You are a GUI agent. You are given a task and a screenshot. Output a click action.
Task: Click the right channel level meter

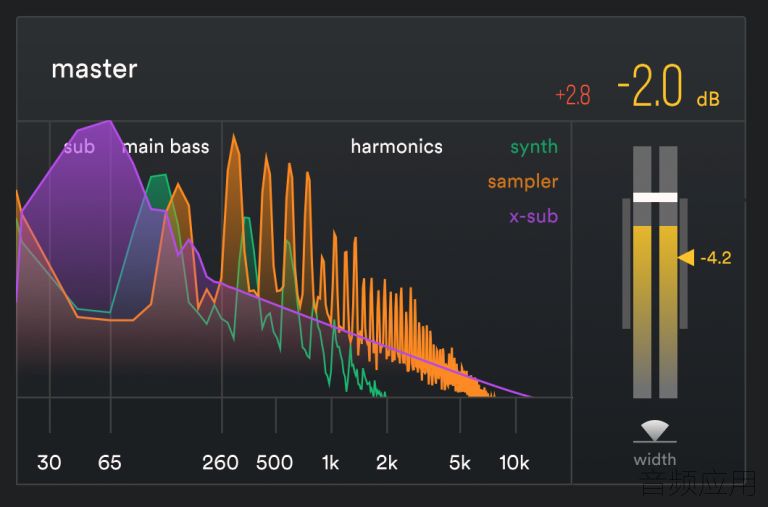[668, 272]
